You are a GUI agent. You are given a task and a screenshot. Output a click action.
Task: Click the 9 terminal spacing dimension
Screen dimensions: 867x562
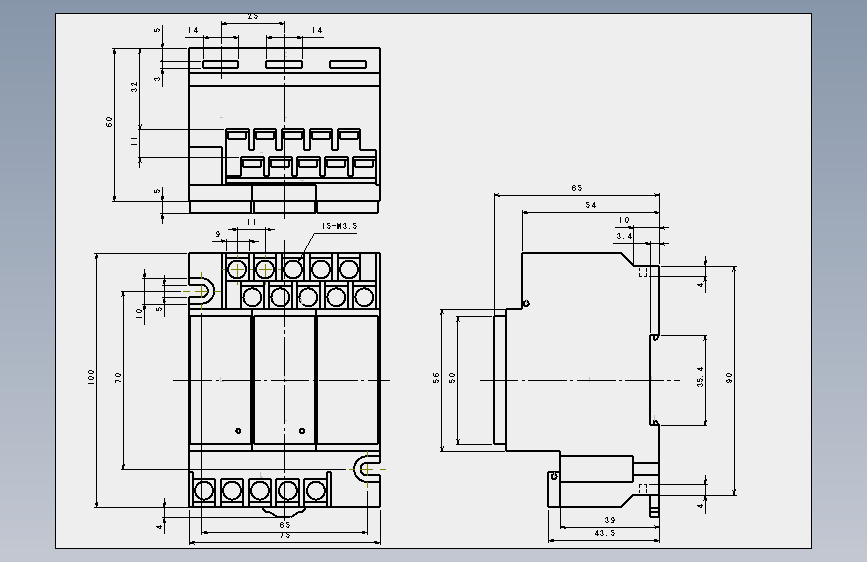click(x=218, y=235)
